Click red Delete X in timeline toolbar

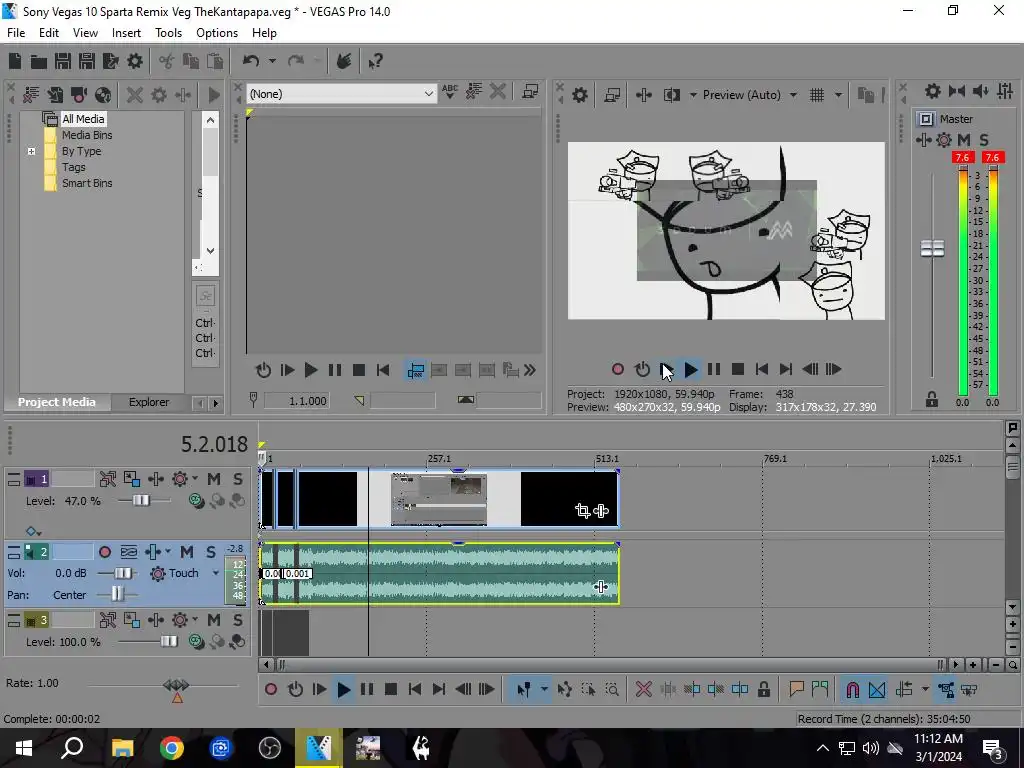(x=643, y=689)
